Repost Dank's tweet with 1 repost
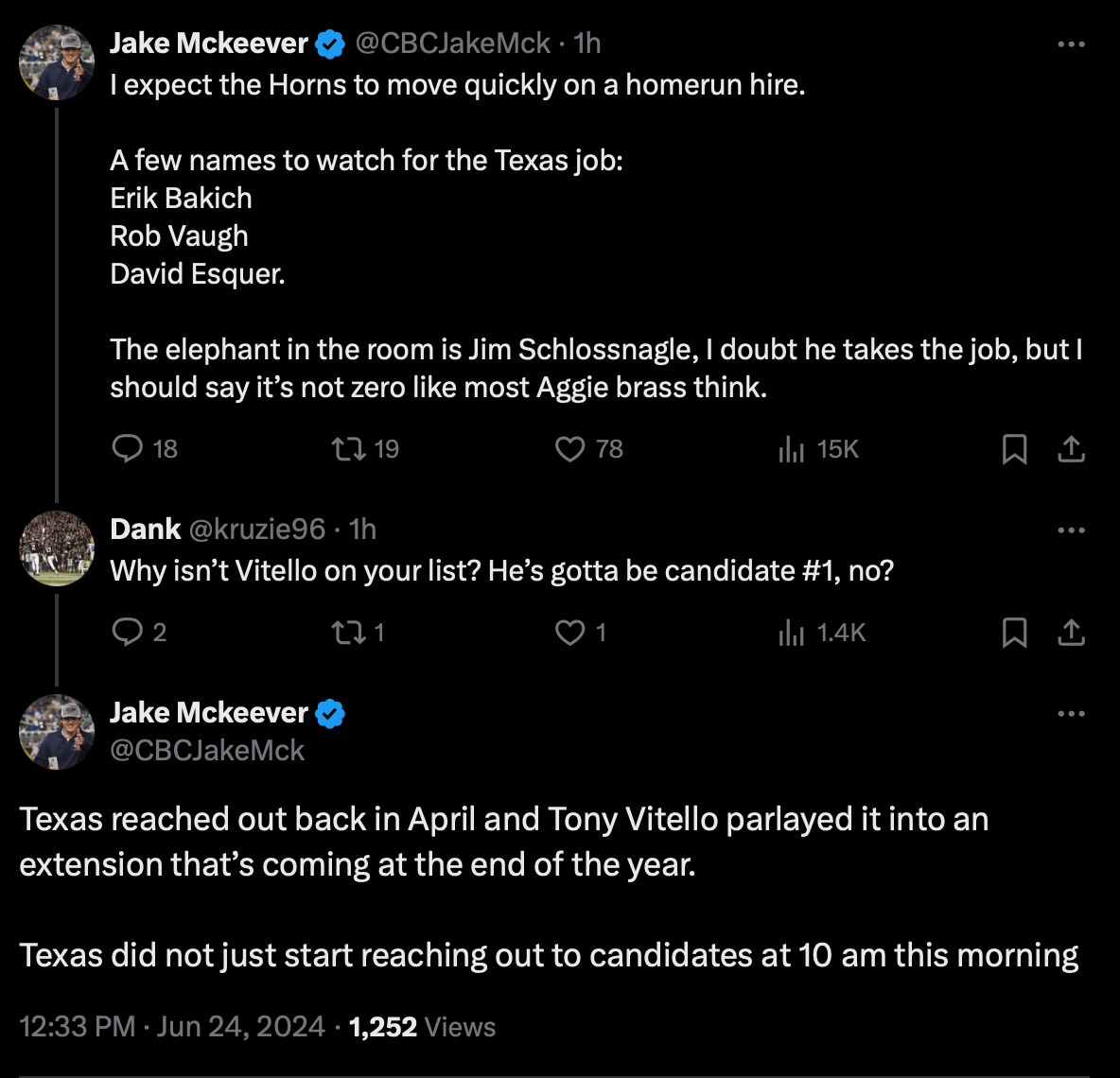Image resolution: width=1120 pixels, height=1078 pixels. 348,631
